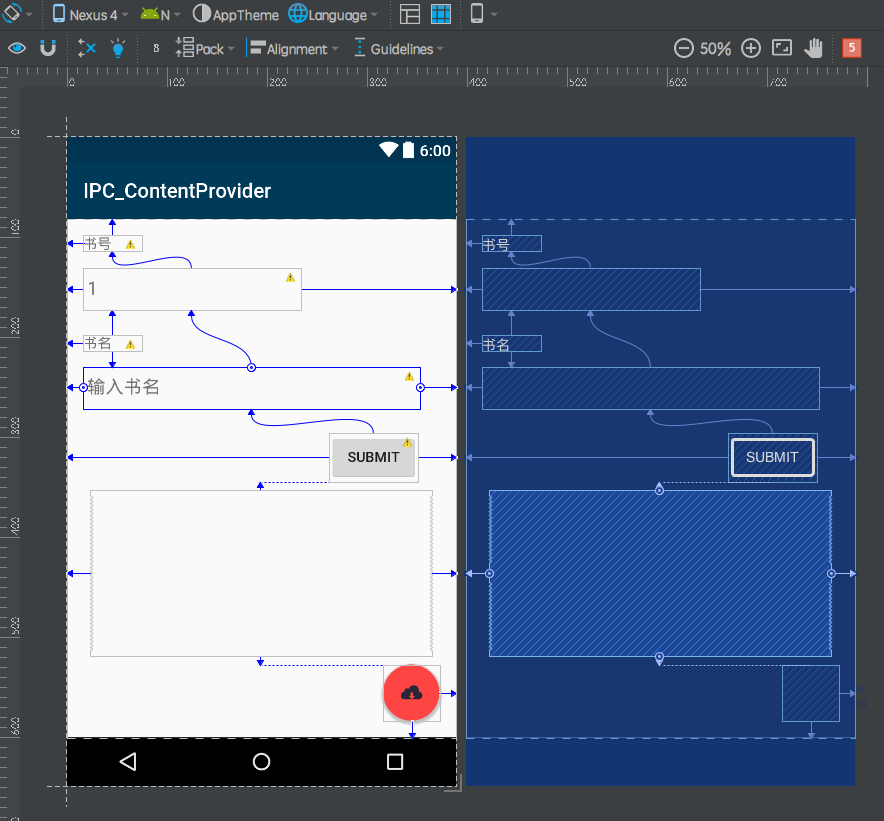Switch to Design view icon
The height and width of the screenshot is (821, 884).
coord(410,14)
